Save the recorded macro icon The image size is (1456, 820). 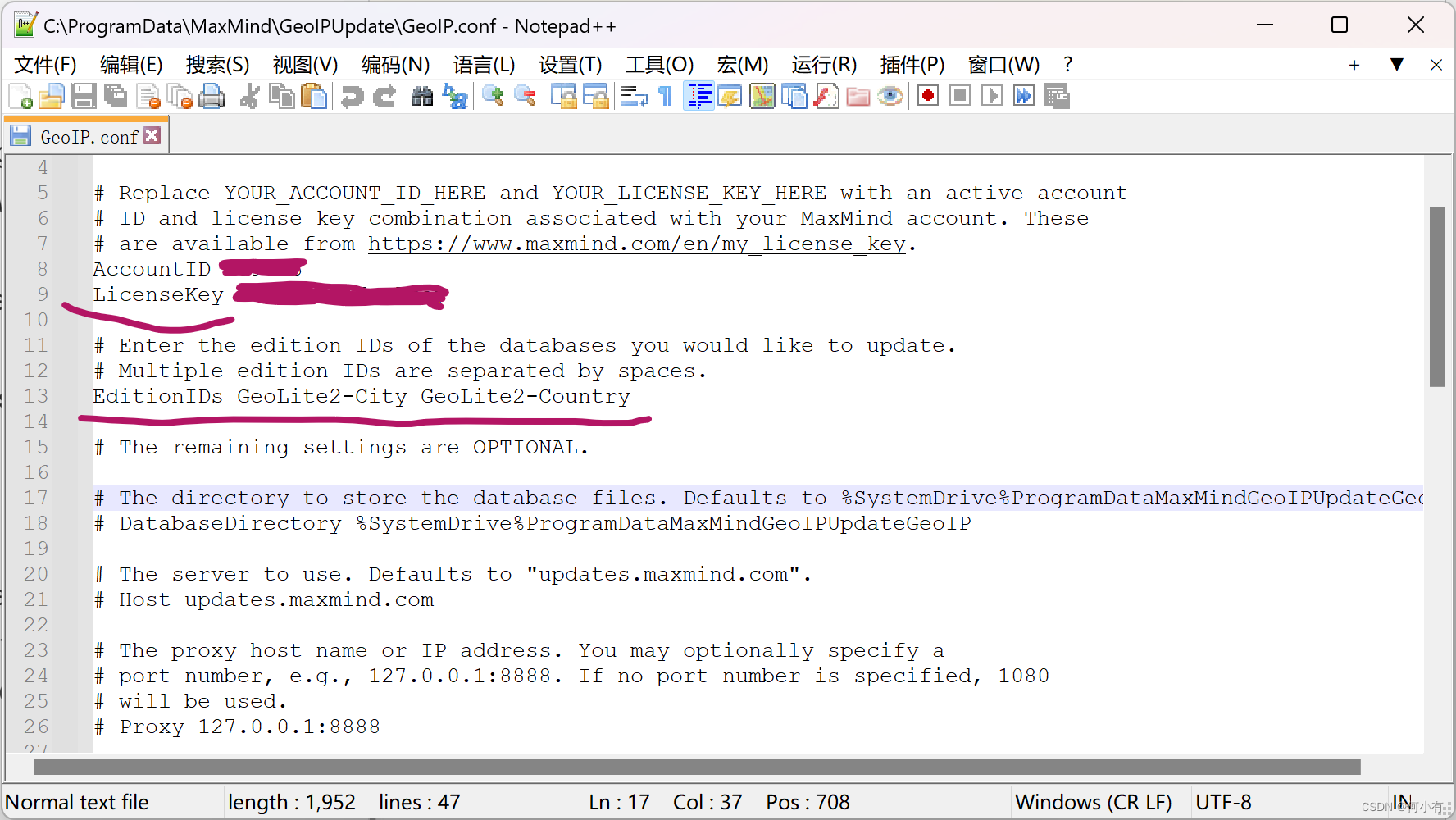point(1057,97)
